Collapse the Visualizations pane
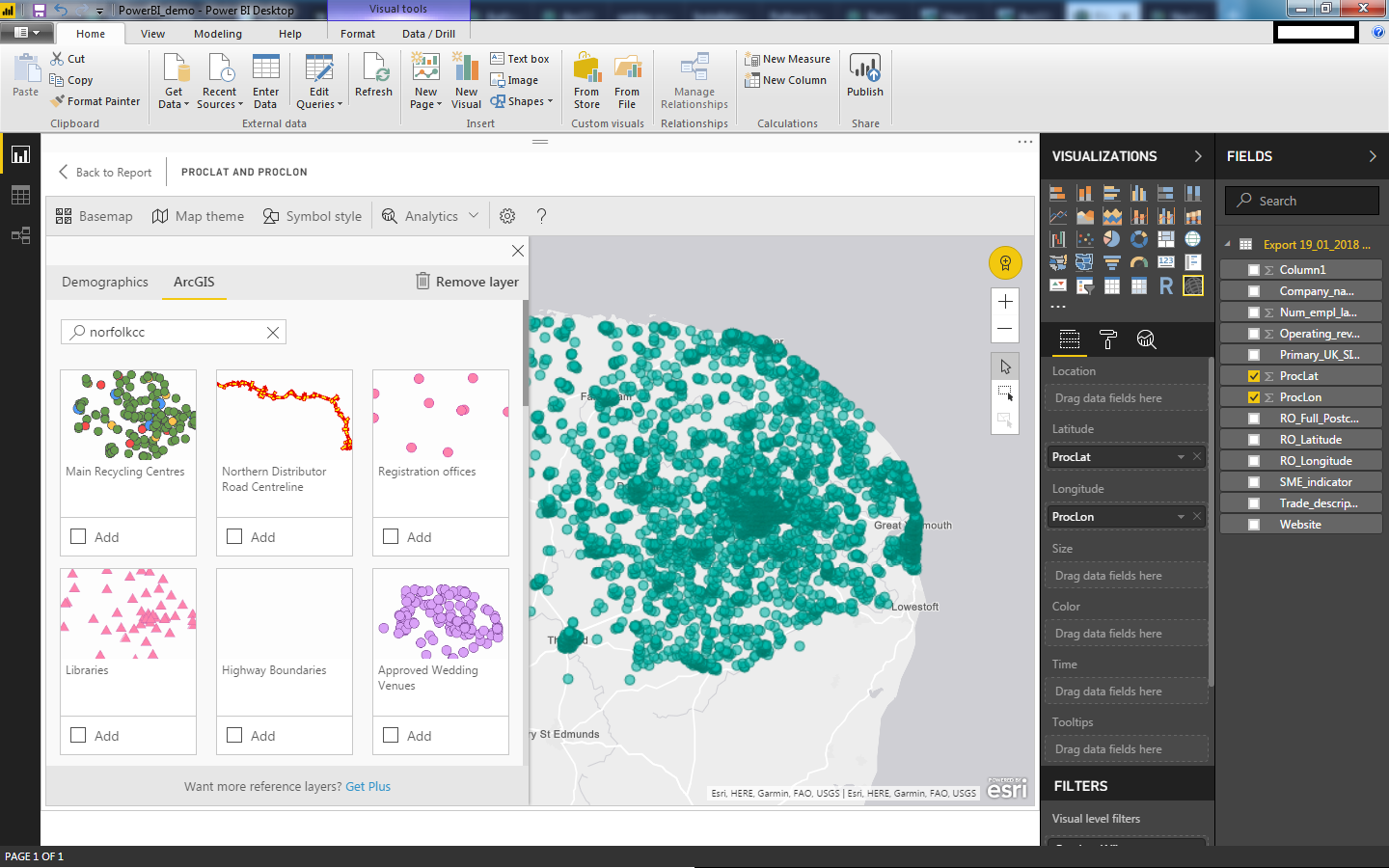The height and width of the screenshot is (868, 1389). pyautogui.click(x=1198, y=156)
